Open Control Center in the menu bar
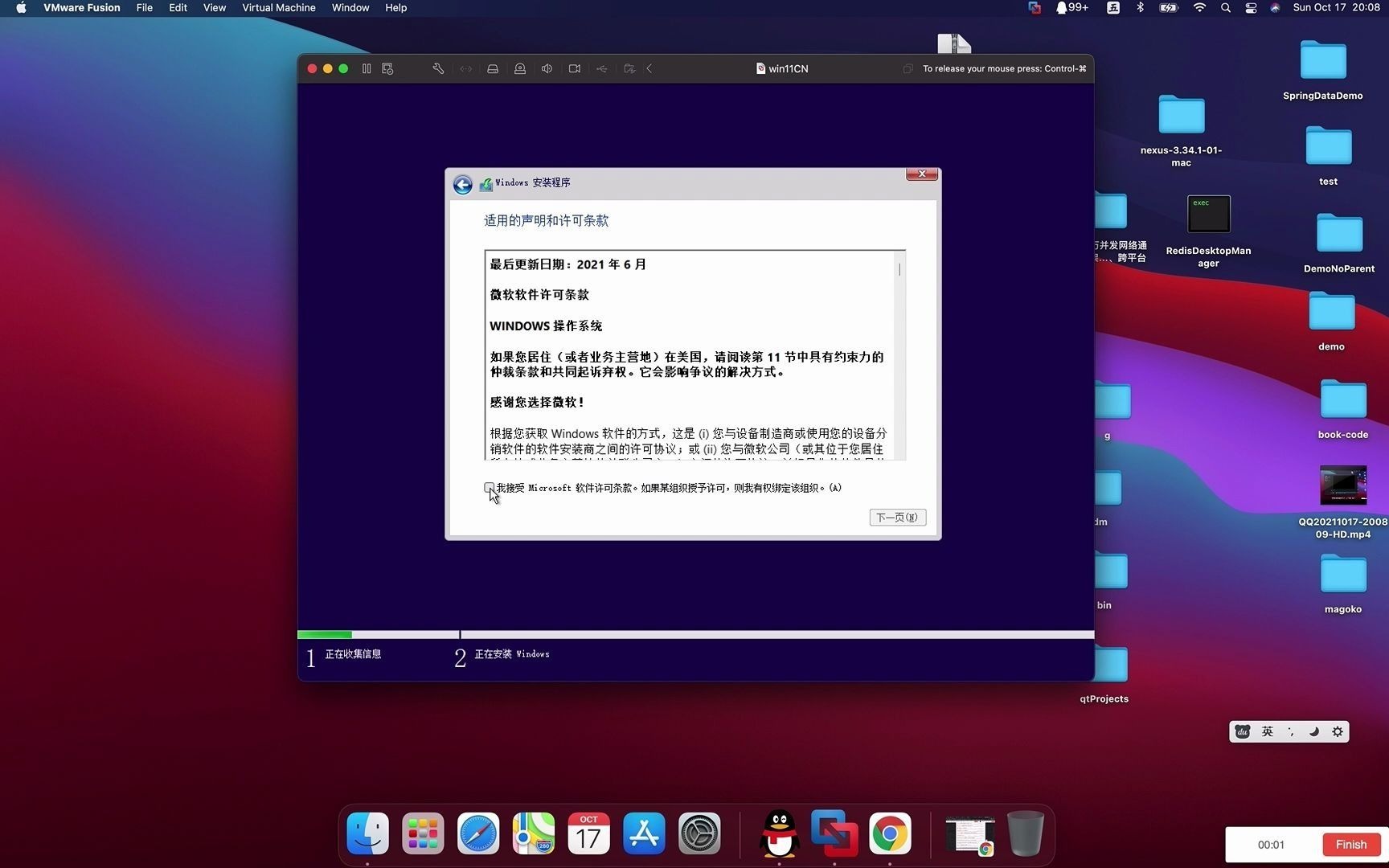The image size is (1389, 868). tap(1251, 8)
